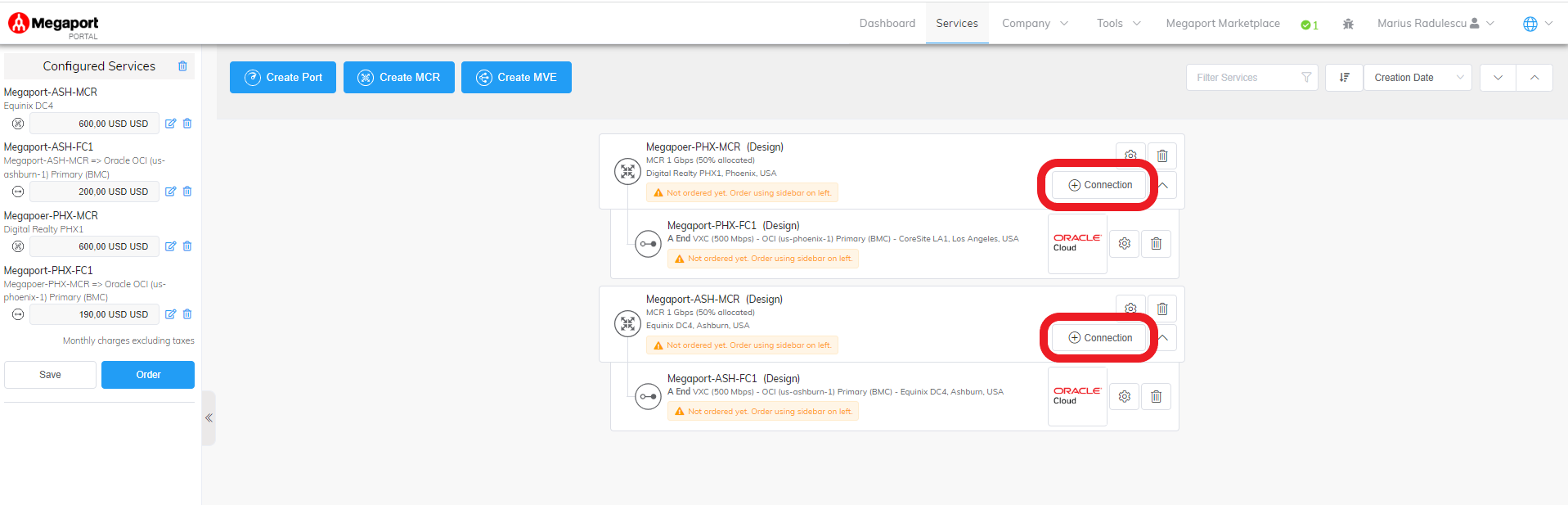Edit Megaport-ASH-MCR price in the sidebar
The height and width of the screenshot is (505, 1568).
[170, 124]
